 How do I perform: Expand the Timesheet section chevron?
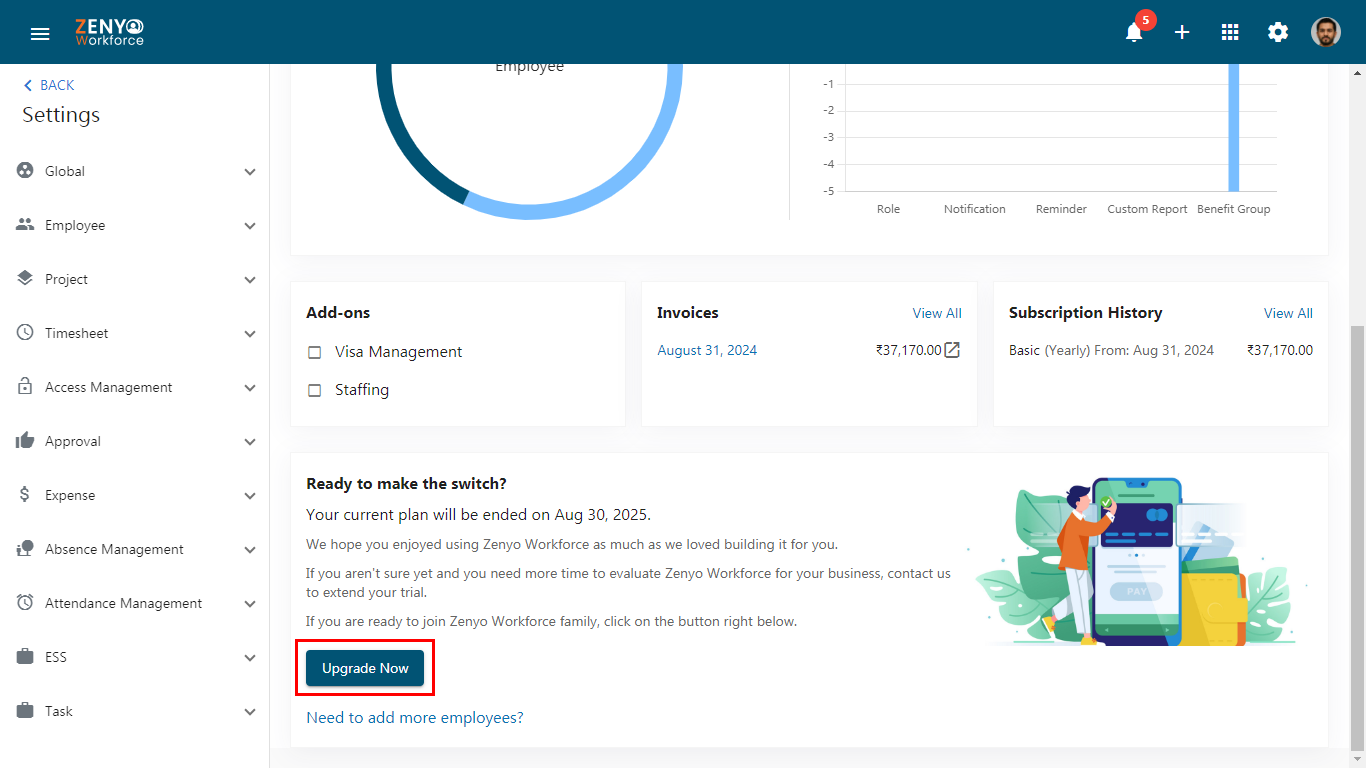click(250, 334)
